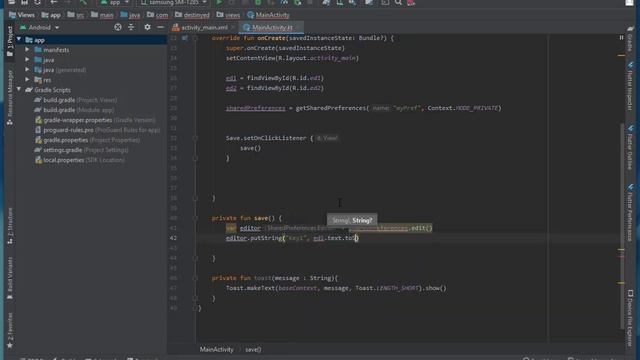Expand the java (generated) folder
This screenshot has width=640, height=360.
(x=27, y=70)
